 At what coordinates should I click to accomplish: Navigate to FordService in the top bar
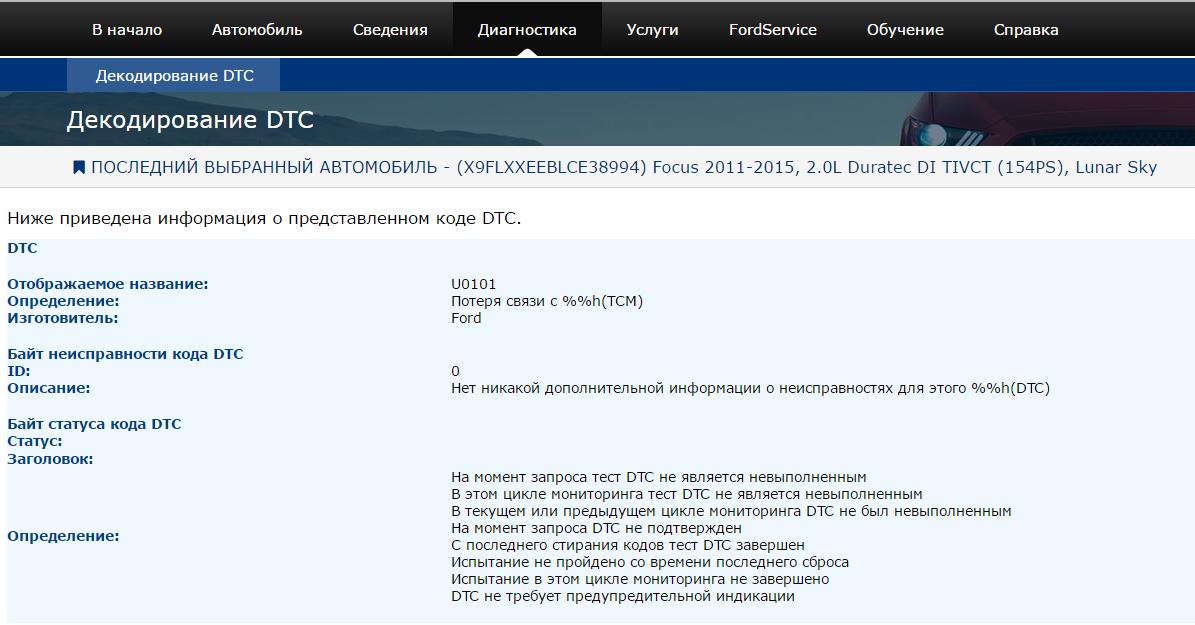tap(773, 29)
